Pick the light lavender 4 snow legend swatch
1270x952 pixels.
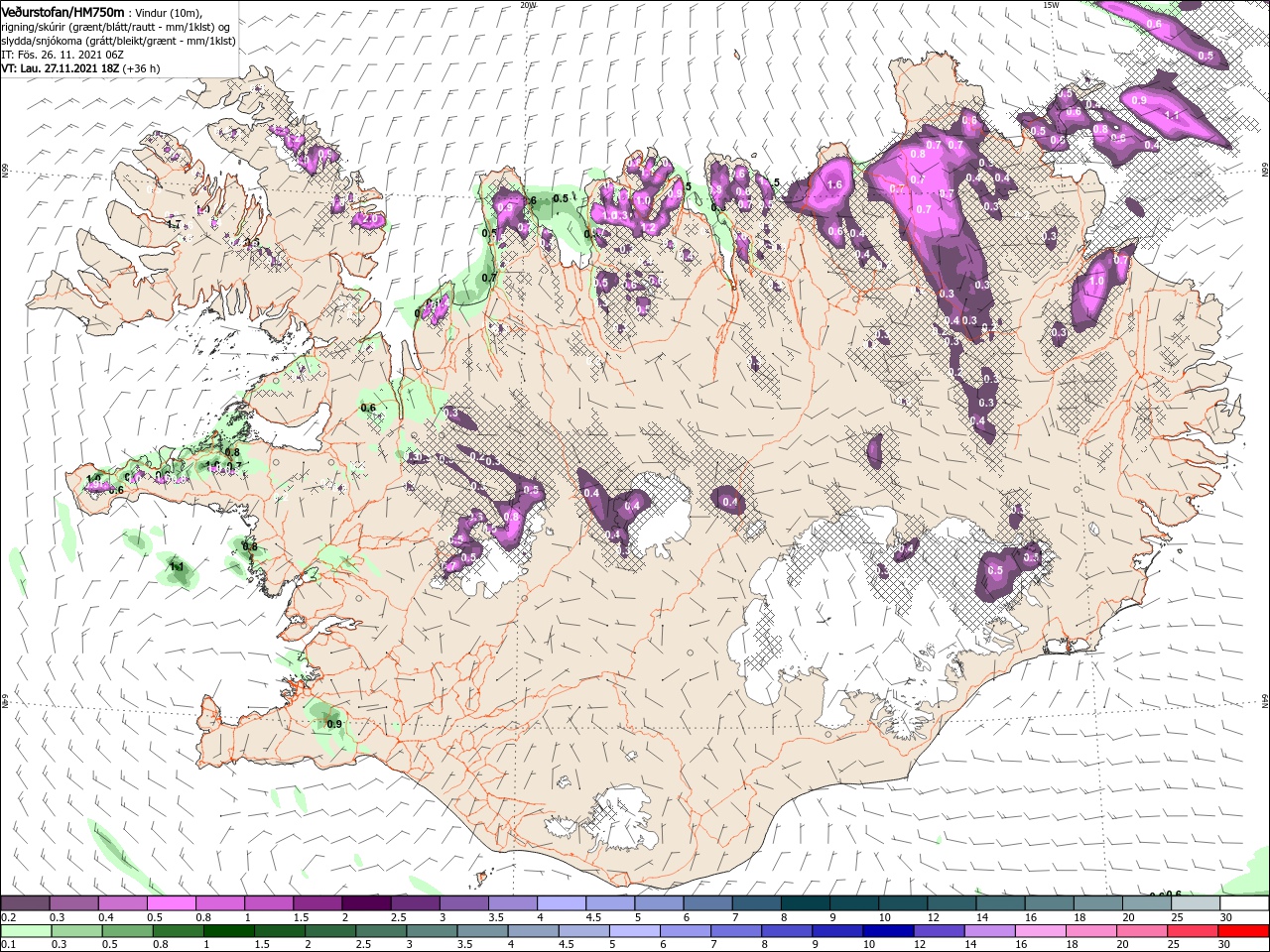[x=562, y=903]
